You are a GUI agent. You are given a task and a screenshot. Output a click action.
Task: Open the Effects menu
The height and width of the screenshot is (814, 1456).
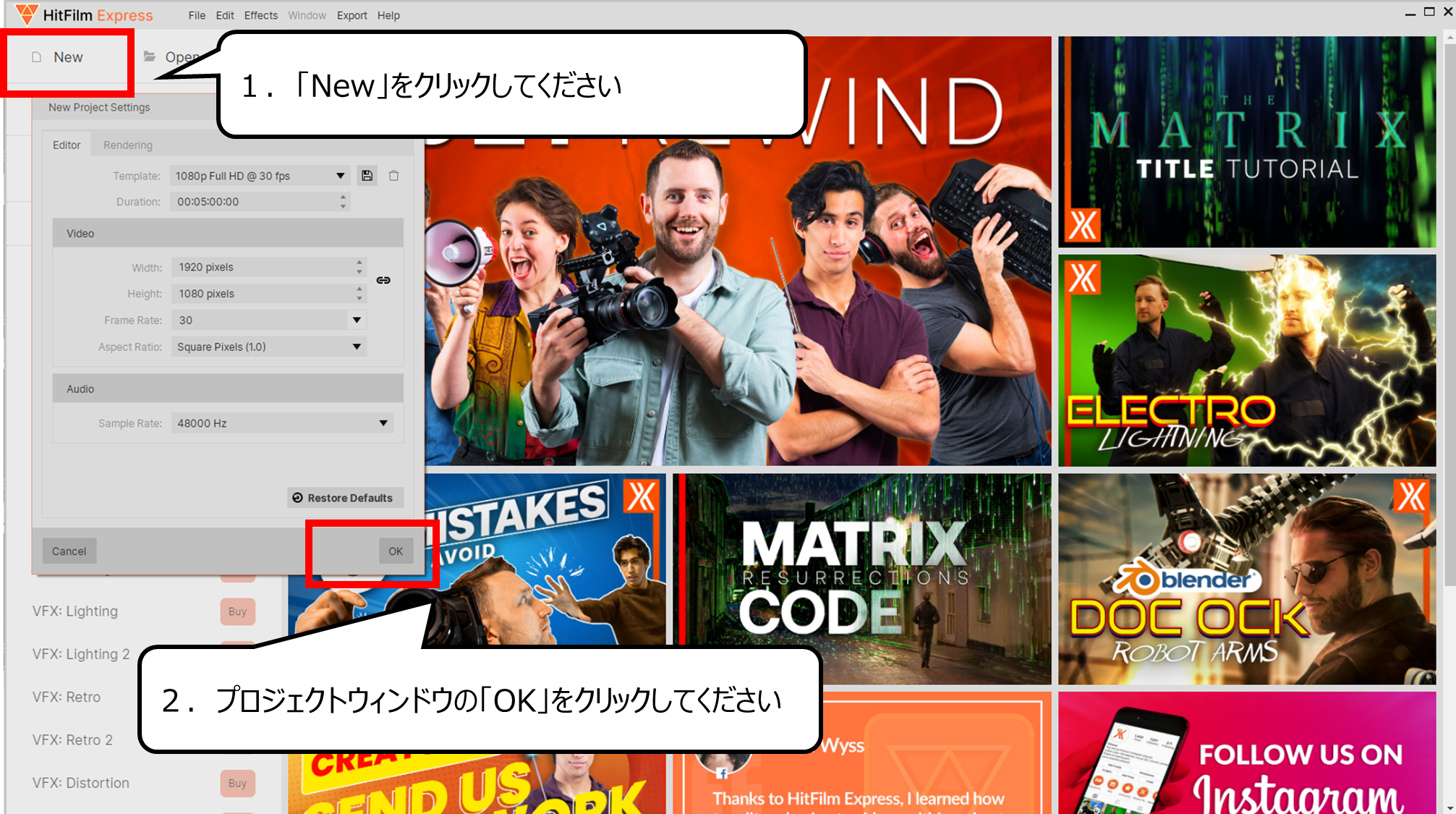tap(260, 15)
